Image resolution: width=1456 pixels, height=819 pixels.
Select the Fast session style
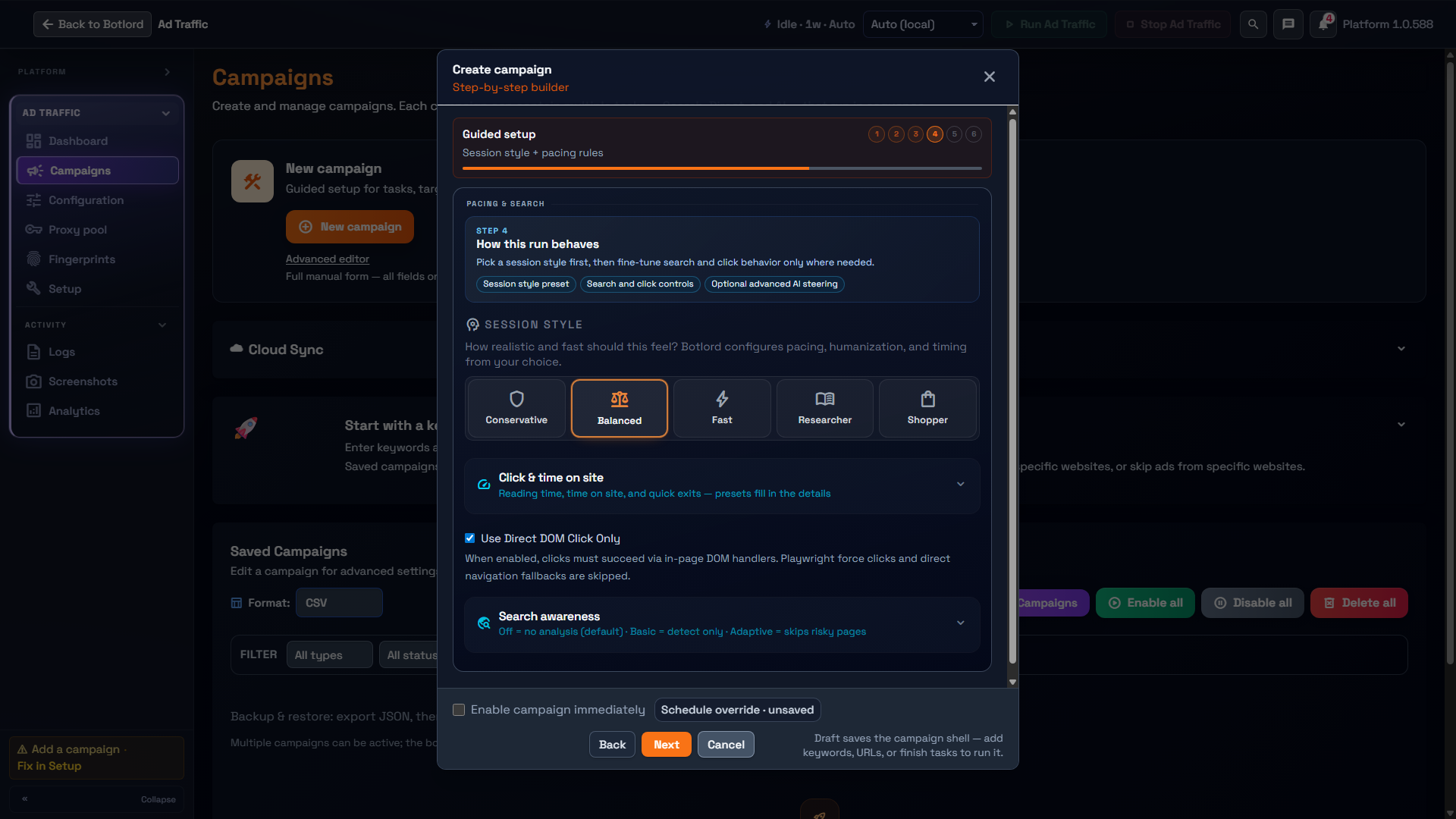[722, 409]
